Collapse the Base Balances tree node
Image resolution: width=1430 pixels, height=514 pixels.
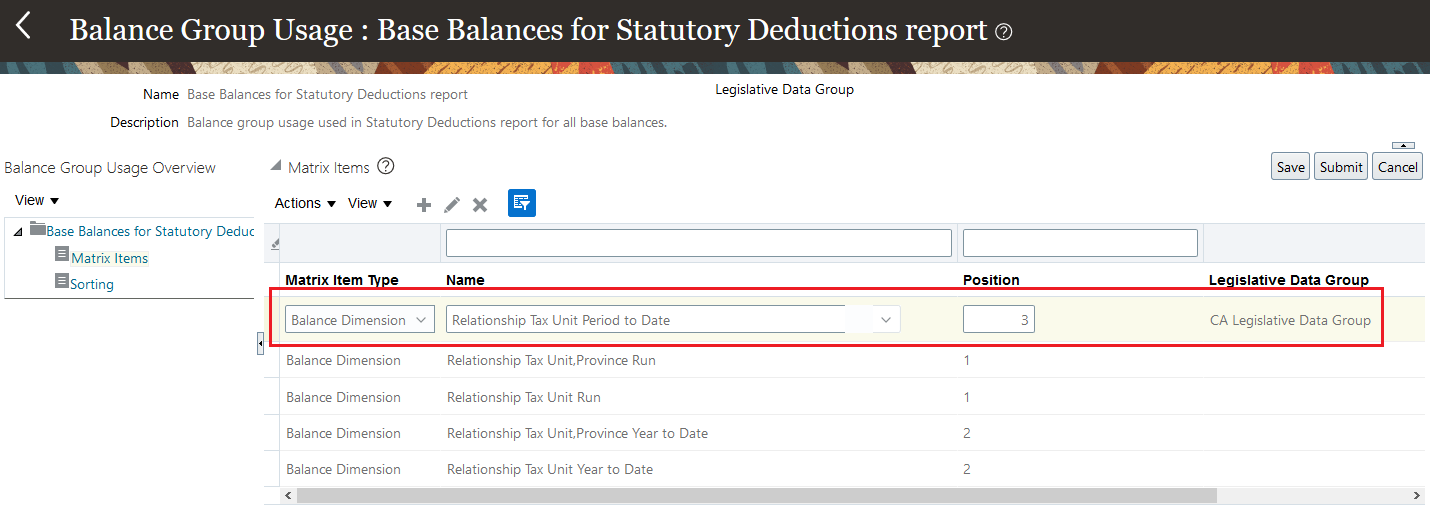click(18, 231)
